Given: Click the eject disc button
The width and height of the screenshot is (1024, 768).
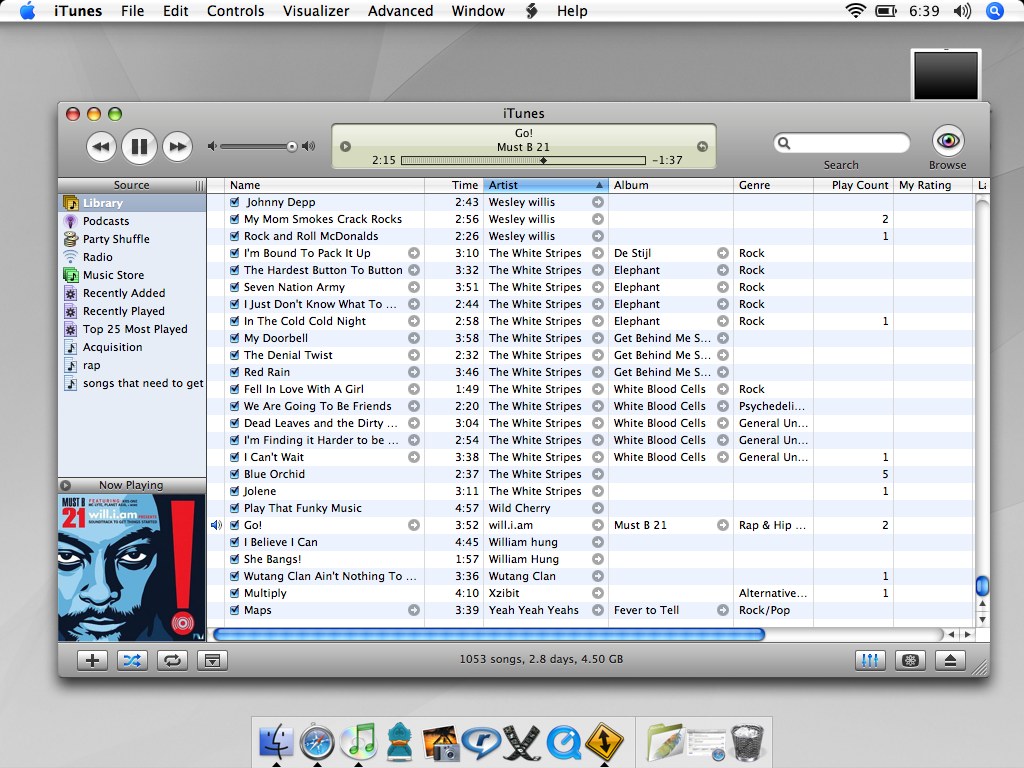Looking at the screenshot, I should pyautogui.click(x=950, y=660).
